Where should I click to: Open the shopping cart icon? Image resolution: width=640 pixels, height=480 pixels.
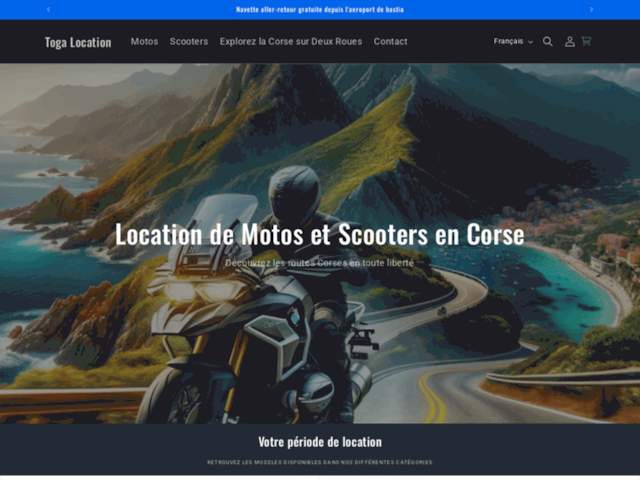tap(587, 41)
